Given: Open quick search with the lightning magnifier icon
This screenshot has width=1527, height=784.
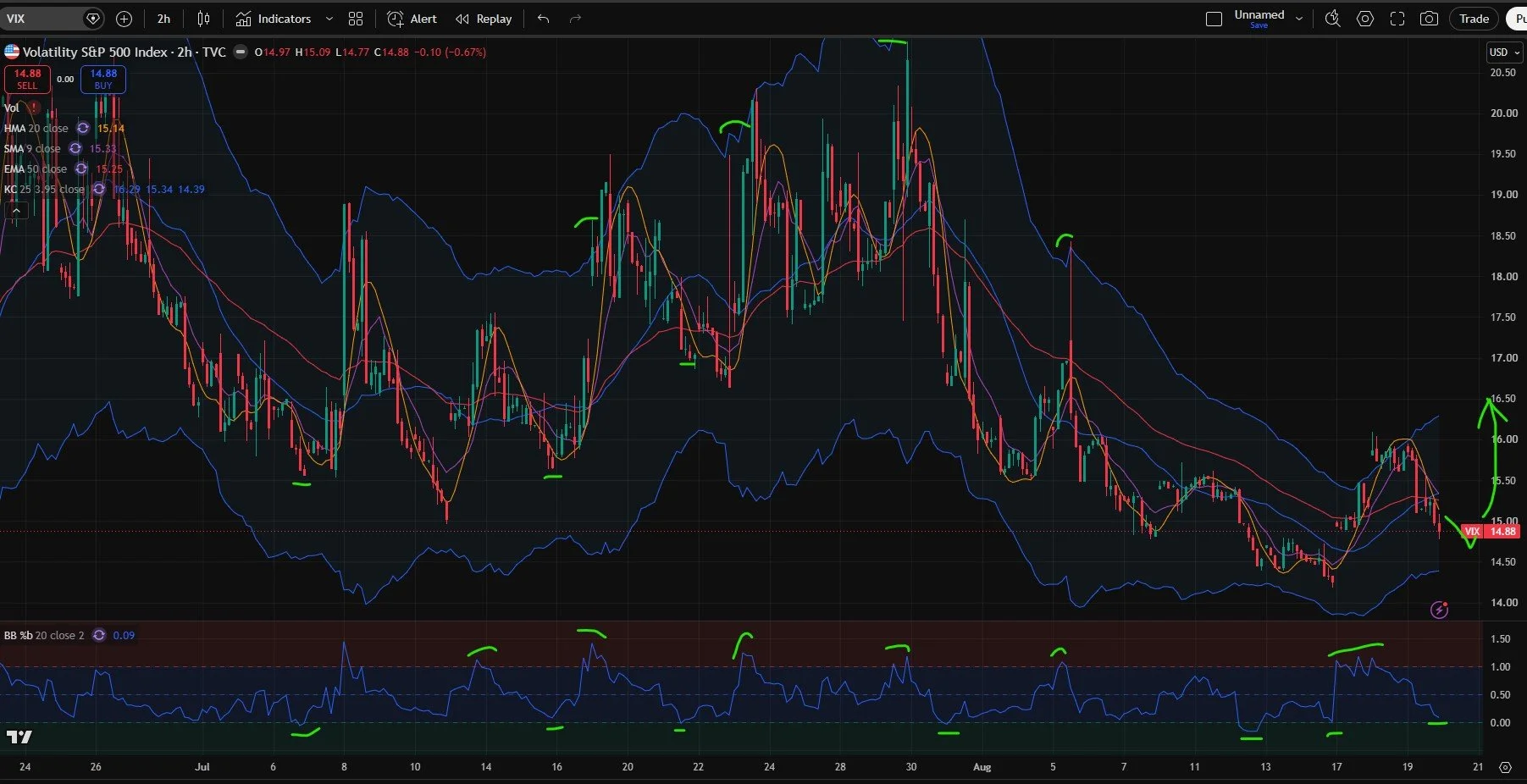Looking at the screenshot, I should (1332, 19).
